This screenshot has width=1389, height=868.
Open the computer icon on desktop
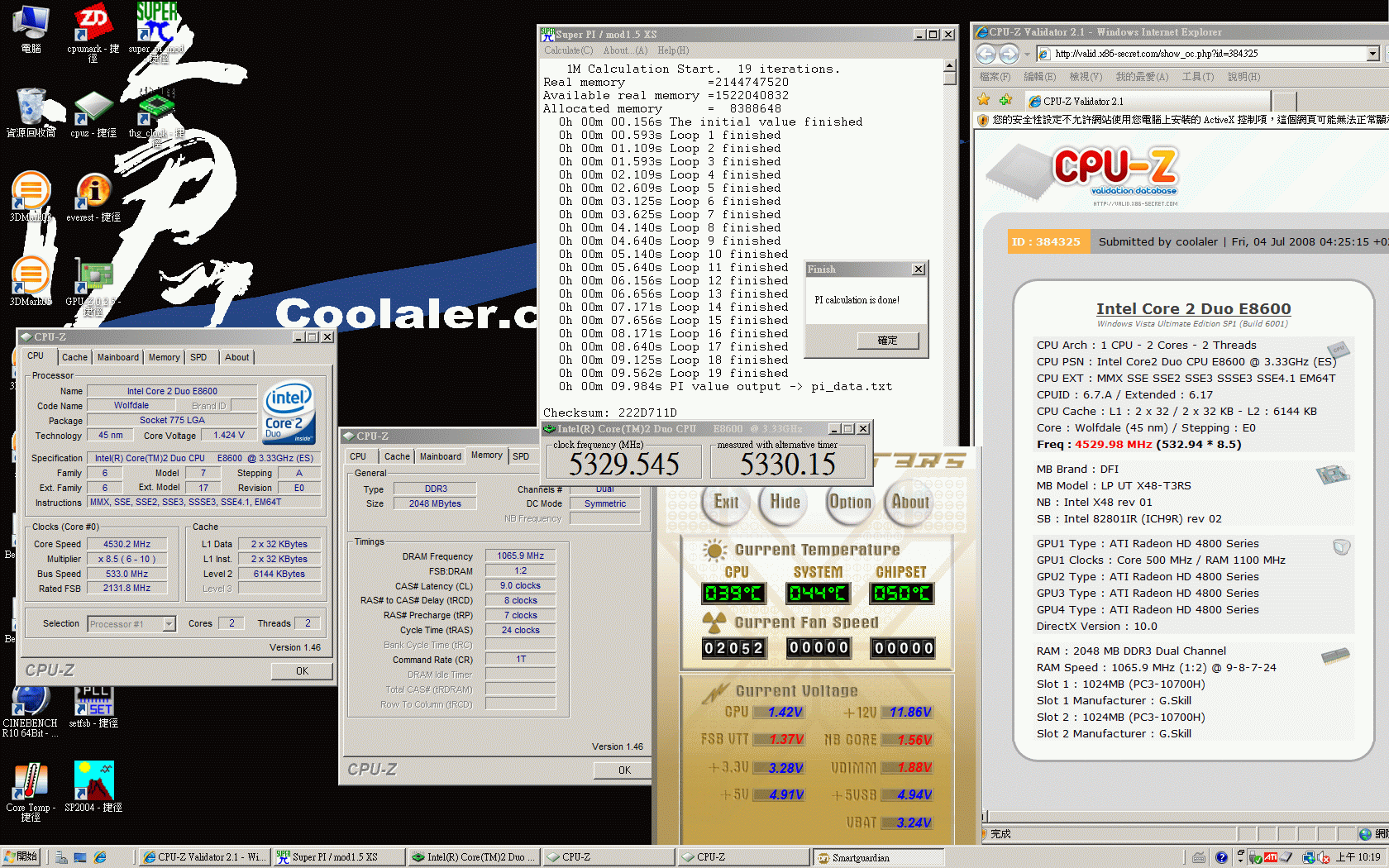click(31, 29)
